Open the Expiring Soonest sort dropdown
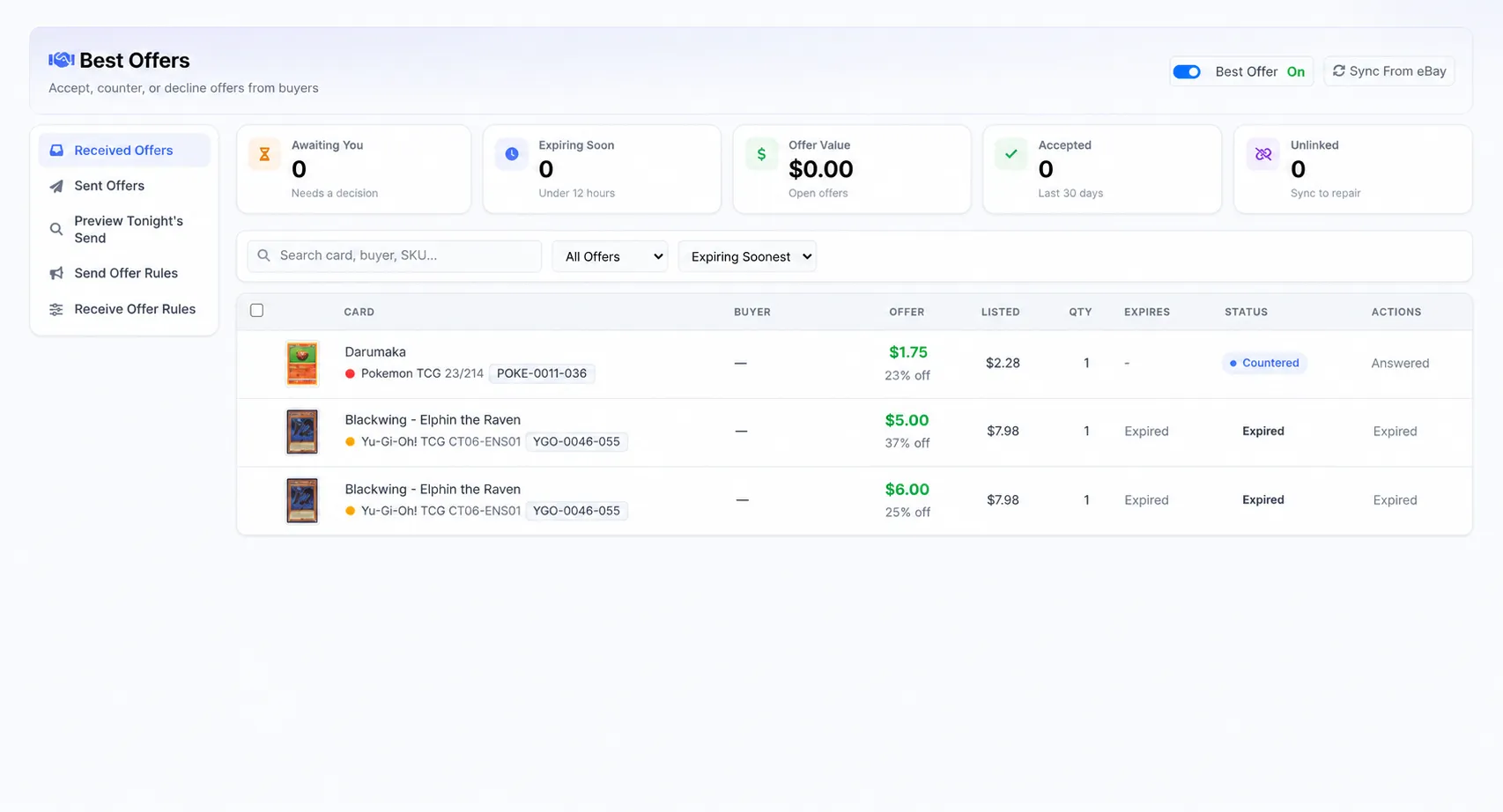This screenshot has height=812, width=1503. (747, 256)
